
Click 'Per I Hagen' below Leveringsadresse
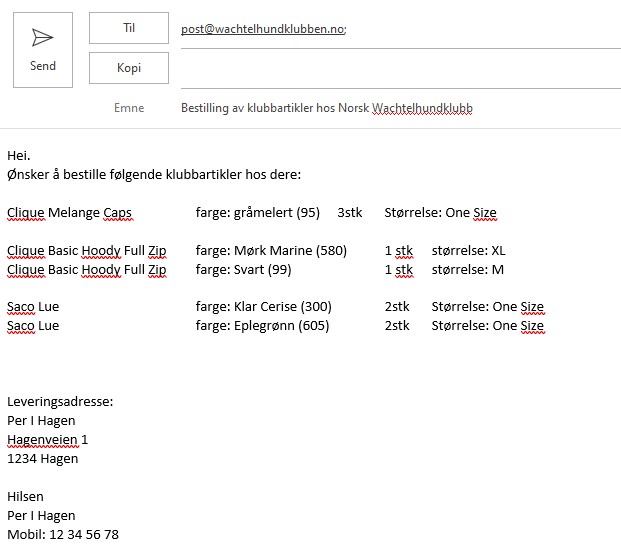pos(41,421)
